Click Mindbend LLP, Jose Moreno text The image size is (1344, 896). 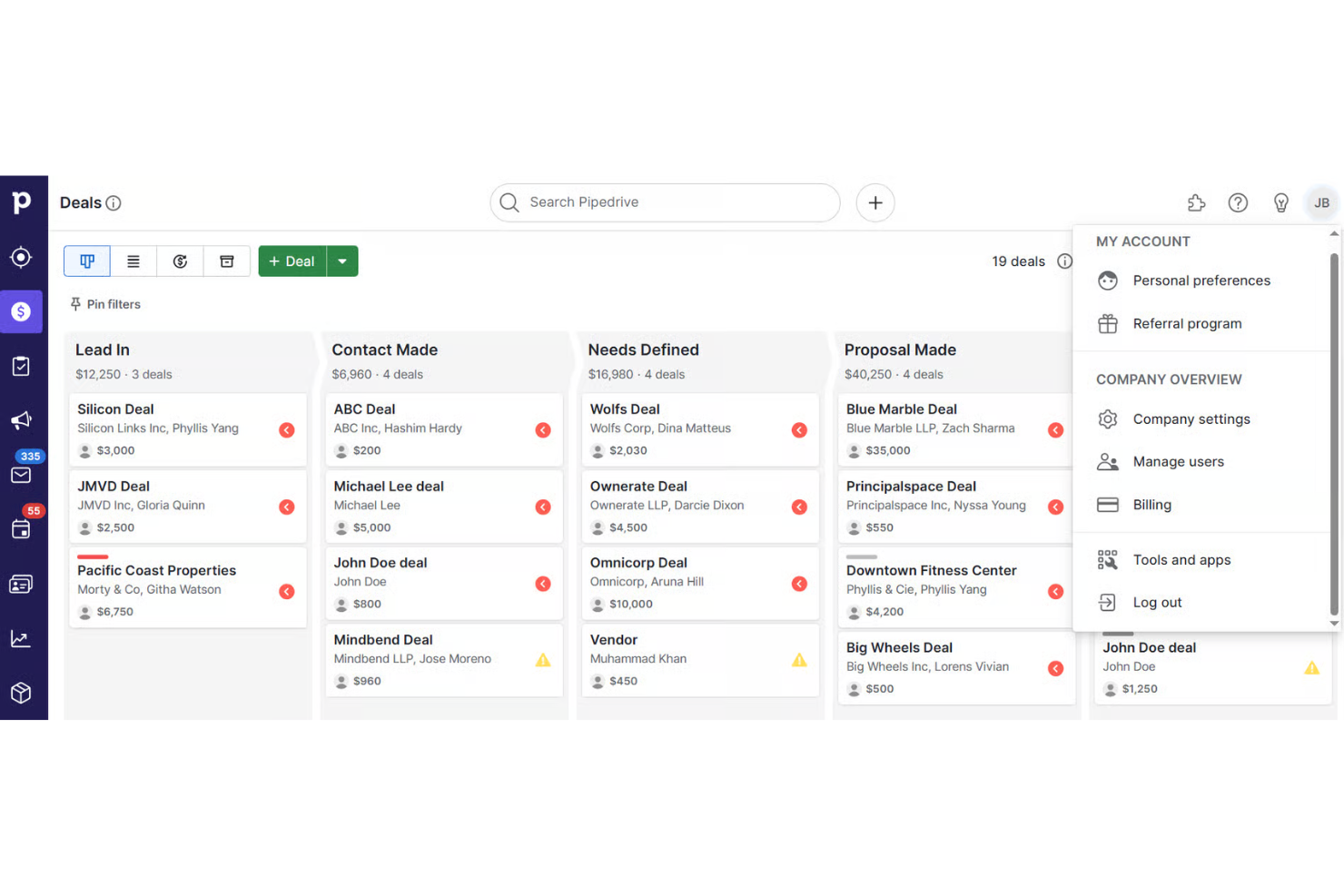[x=412, y=659]
